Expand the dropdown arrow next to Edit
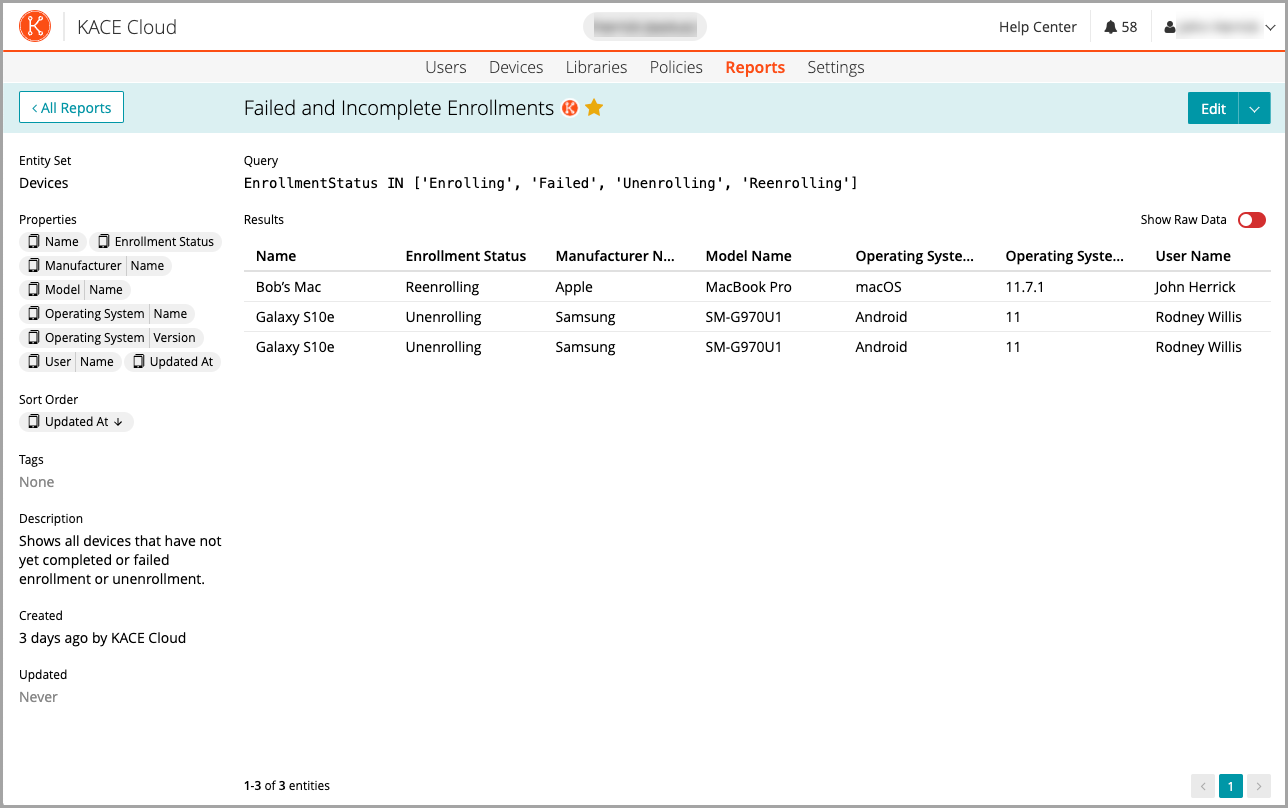Screen dimensions: 1288x808 pos(1254,109)
